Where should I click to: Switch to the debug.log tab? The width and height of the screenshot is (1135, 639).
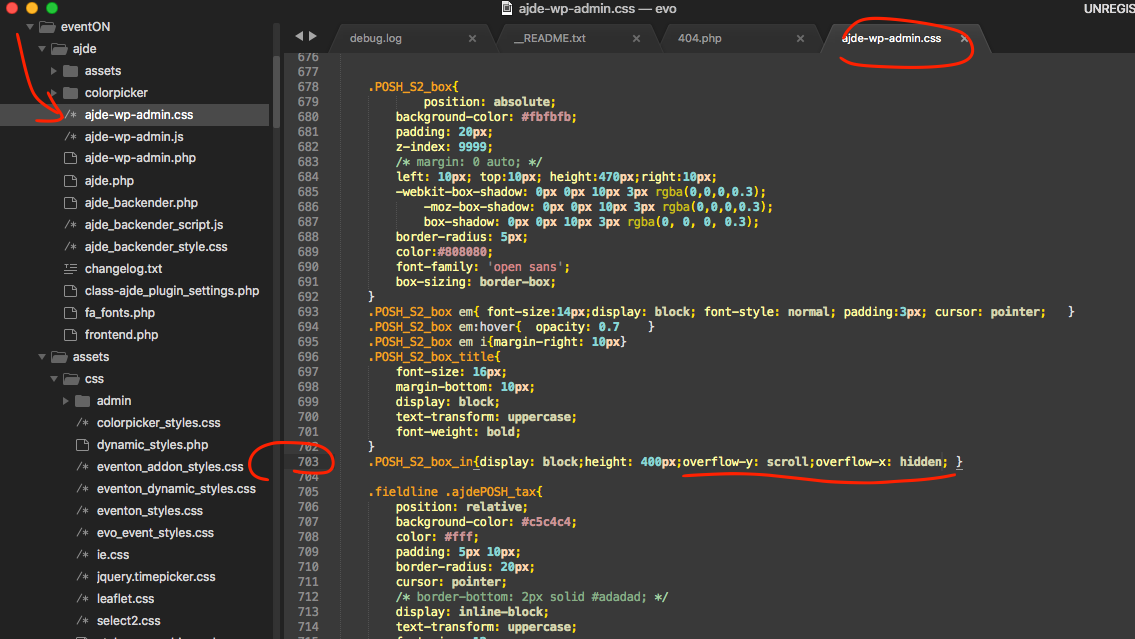click(375, 39)
